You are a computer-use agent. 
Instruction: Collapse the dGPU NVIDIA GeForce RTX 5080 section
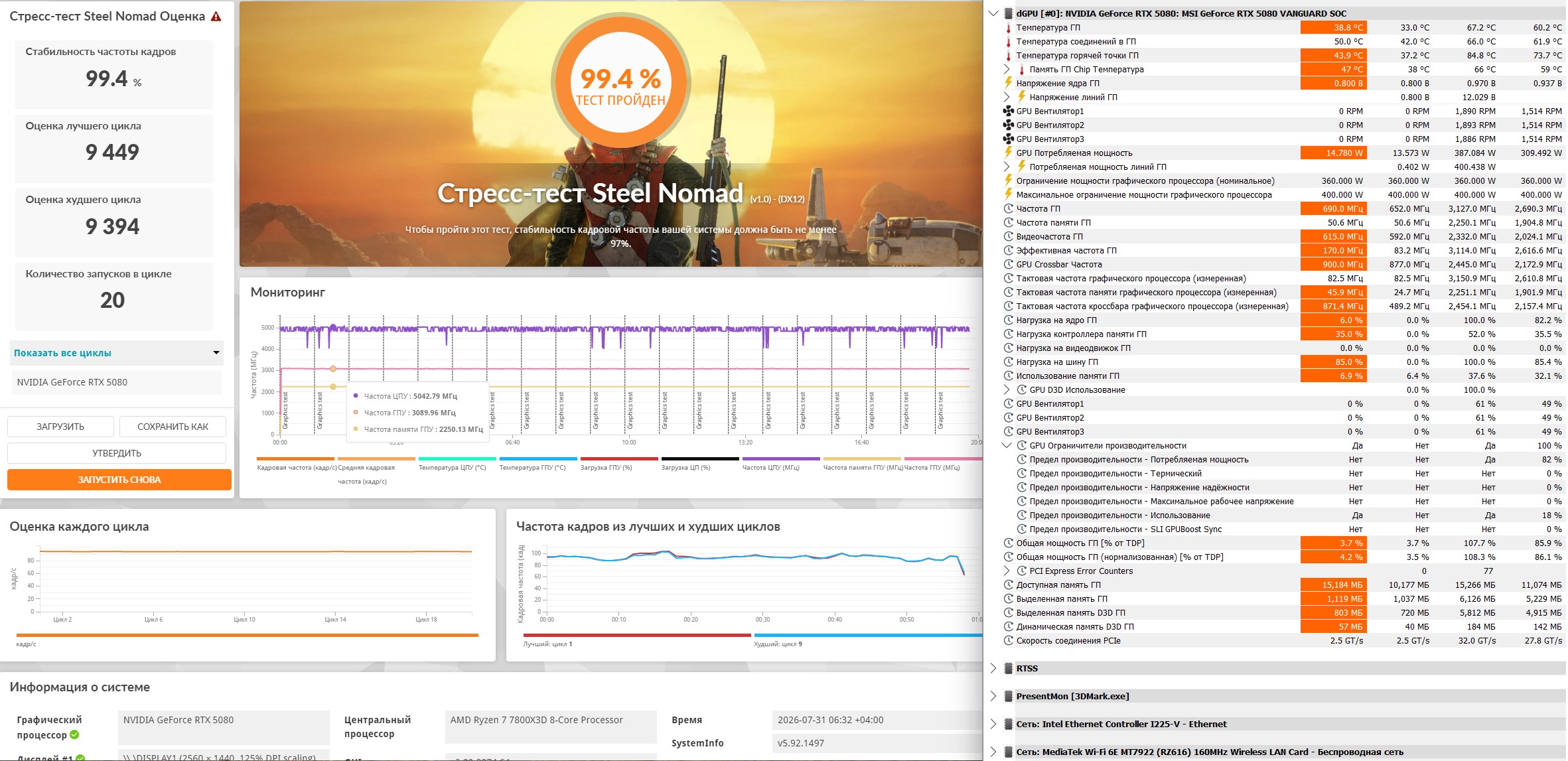pos(993,13)
